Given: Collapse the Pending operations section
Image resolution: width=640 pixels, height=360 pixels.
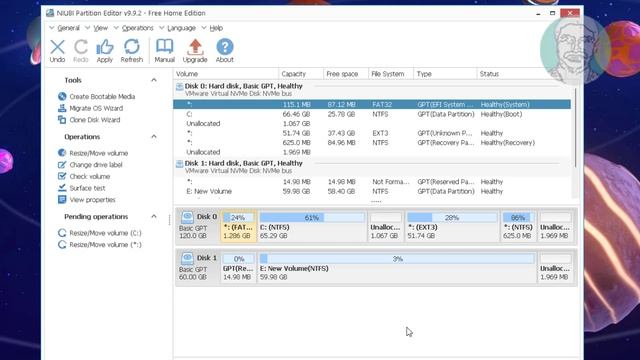Looking at the screenshot, I should coord(153,216).
